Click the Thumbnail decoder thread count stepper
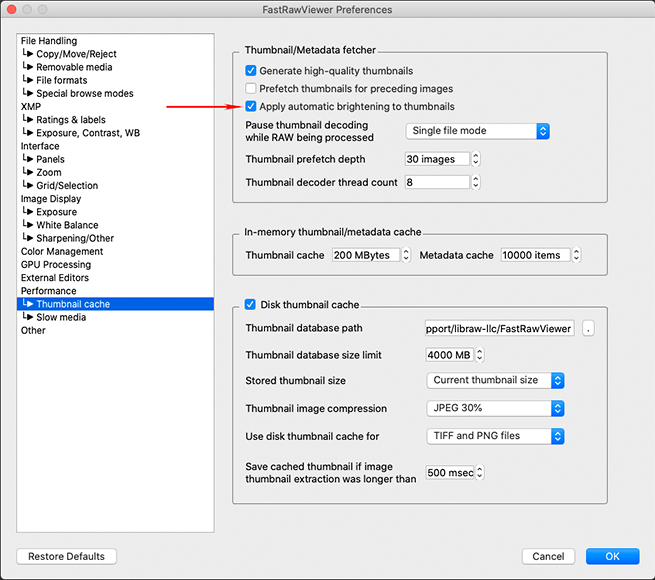655x580 pixels. click(x=476, y=182)
